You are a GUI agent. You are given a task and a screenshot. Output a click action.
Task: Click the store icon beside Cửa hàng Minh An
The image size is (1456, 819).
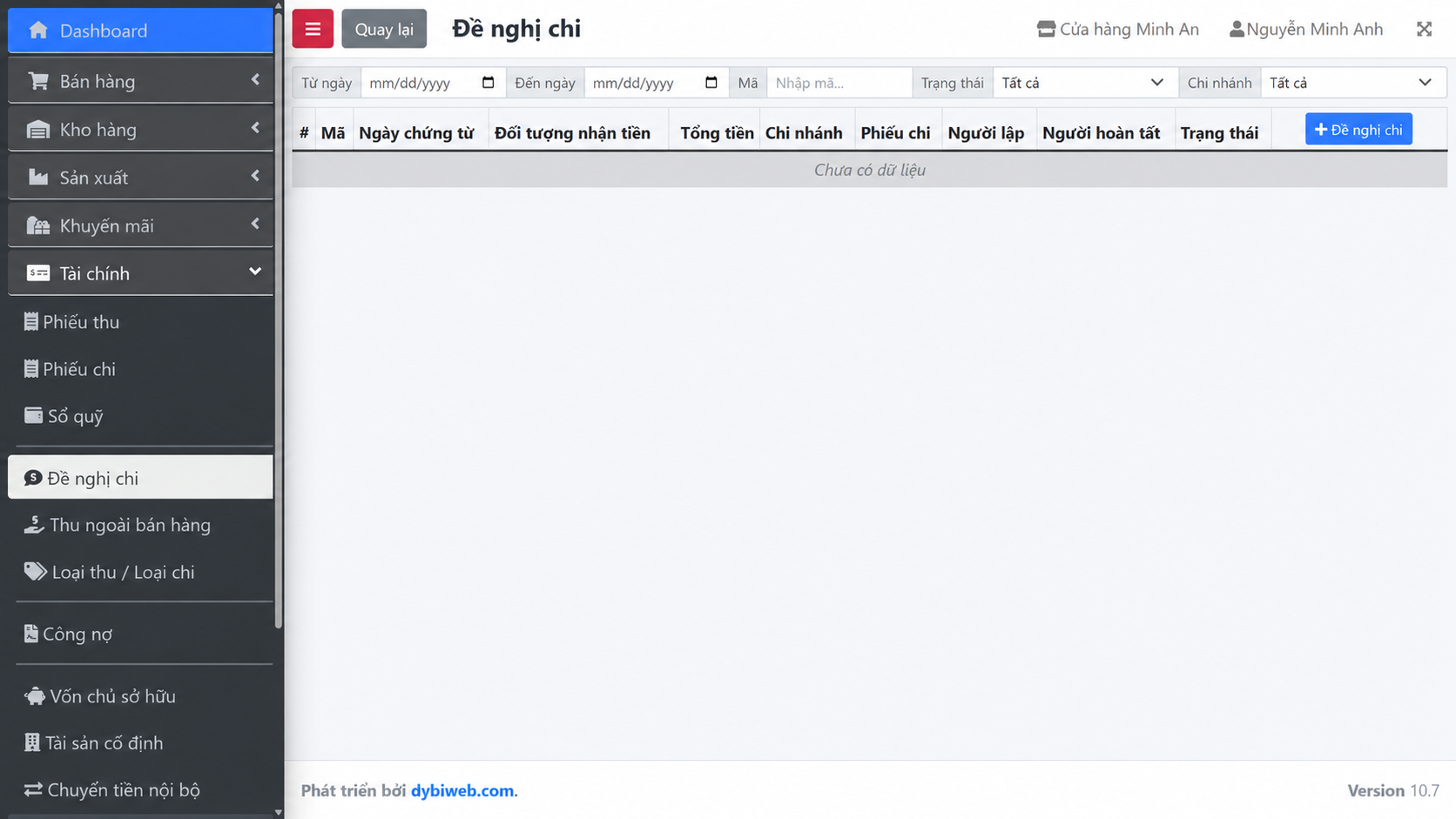point(1046,30)
